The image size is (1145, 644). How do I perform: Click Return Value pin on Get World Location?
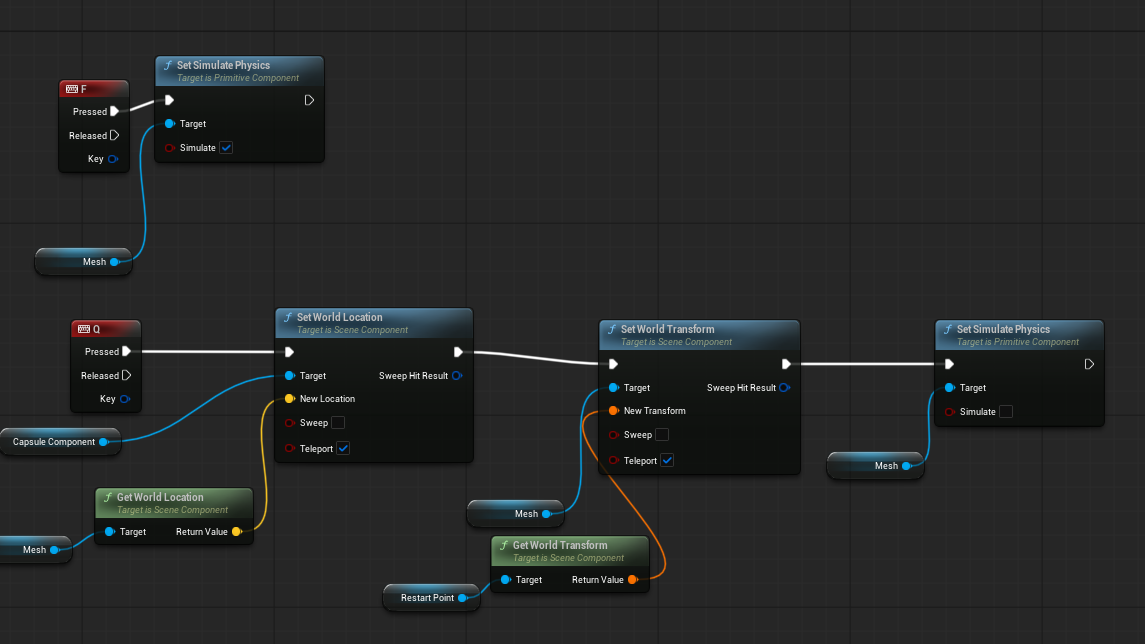237,532
